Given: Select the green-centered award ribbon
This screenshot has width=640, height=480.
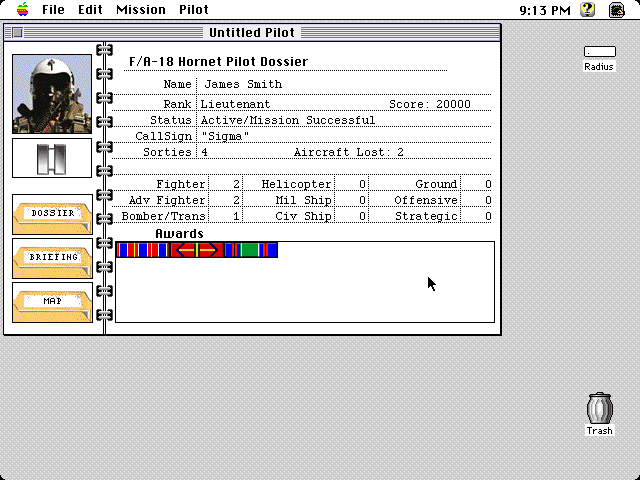Looking at the screenshot, I should tap(251, 250).
